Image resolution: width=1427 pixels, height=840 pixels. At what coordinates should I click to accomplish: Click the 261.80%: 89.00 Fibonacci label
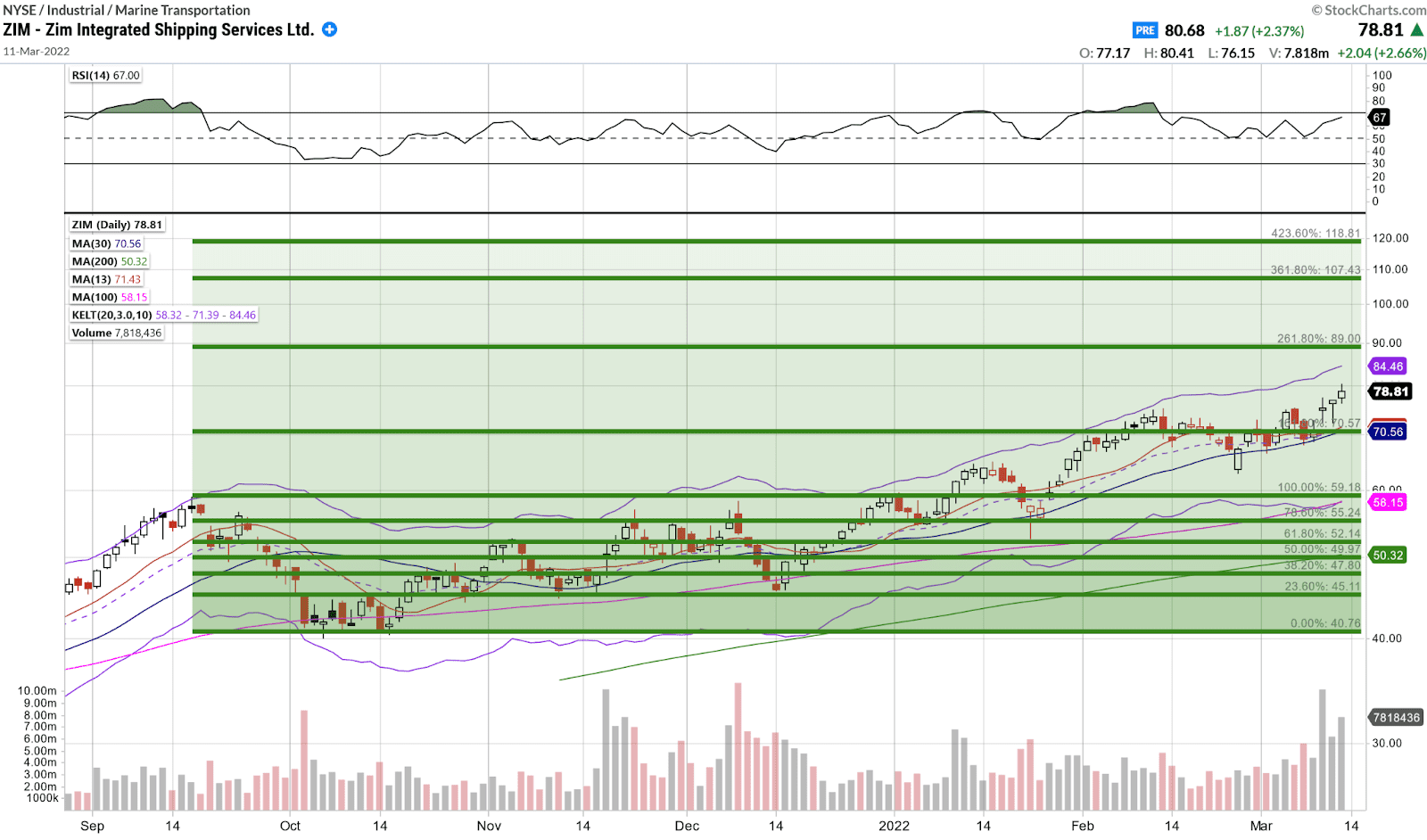pos(1318,338)
